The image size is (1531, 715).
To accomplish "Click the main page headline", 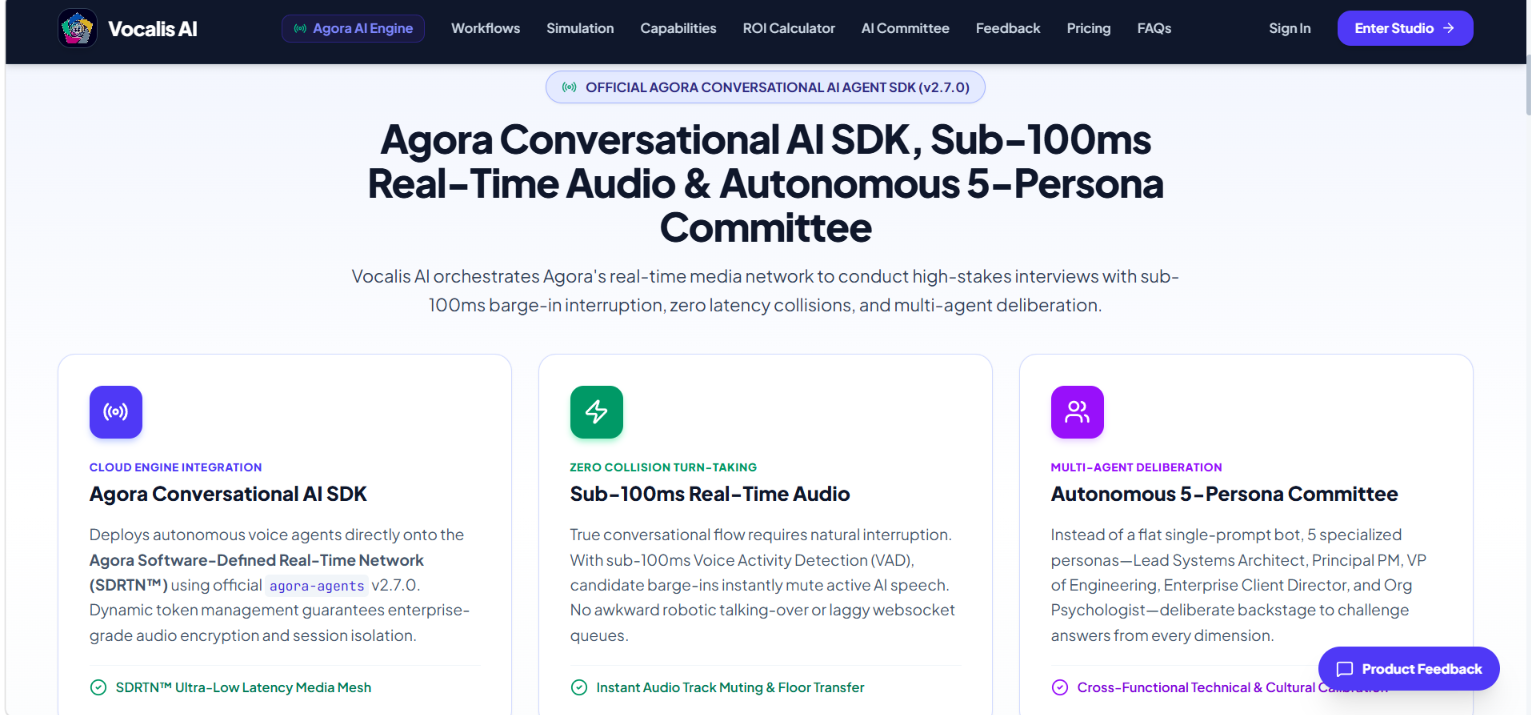I will [x=766, y=184].
